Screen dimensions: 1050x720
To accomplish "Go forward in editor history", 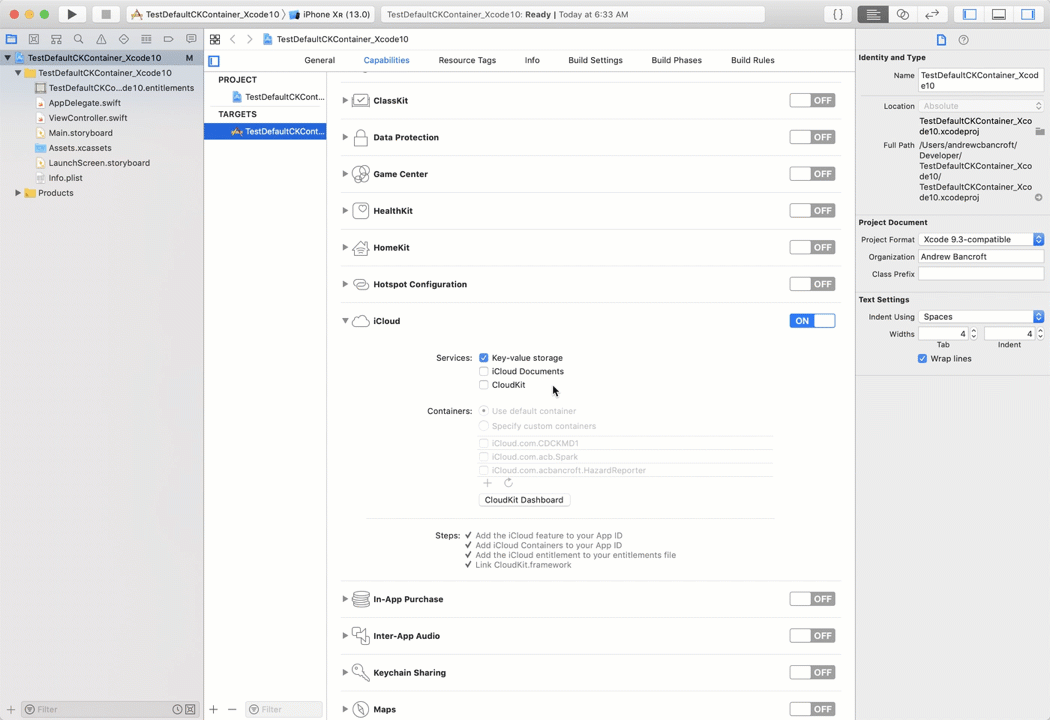I will pos(250,39).
